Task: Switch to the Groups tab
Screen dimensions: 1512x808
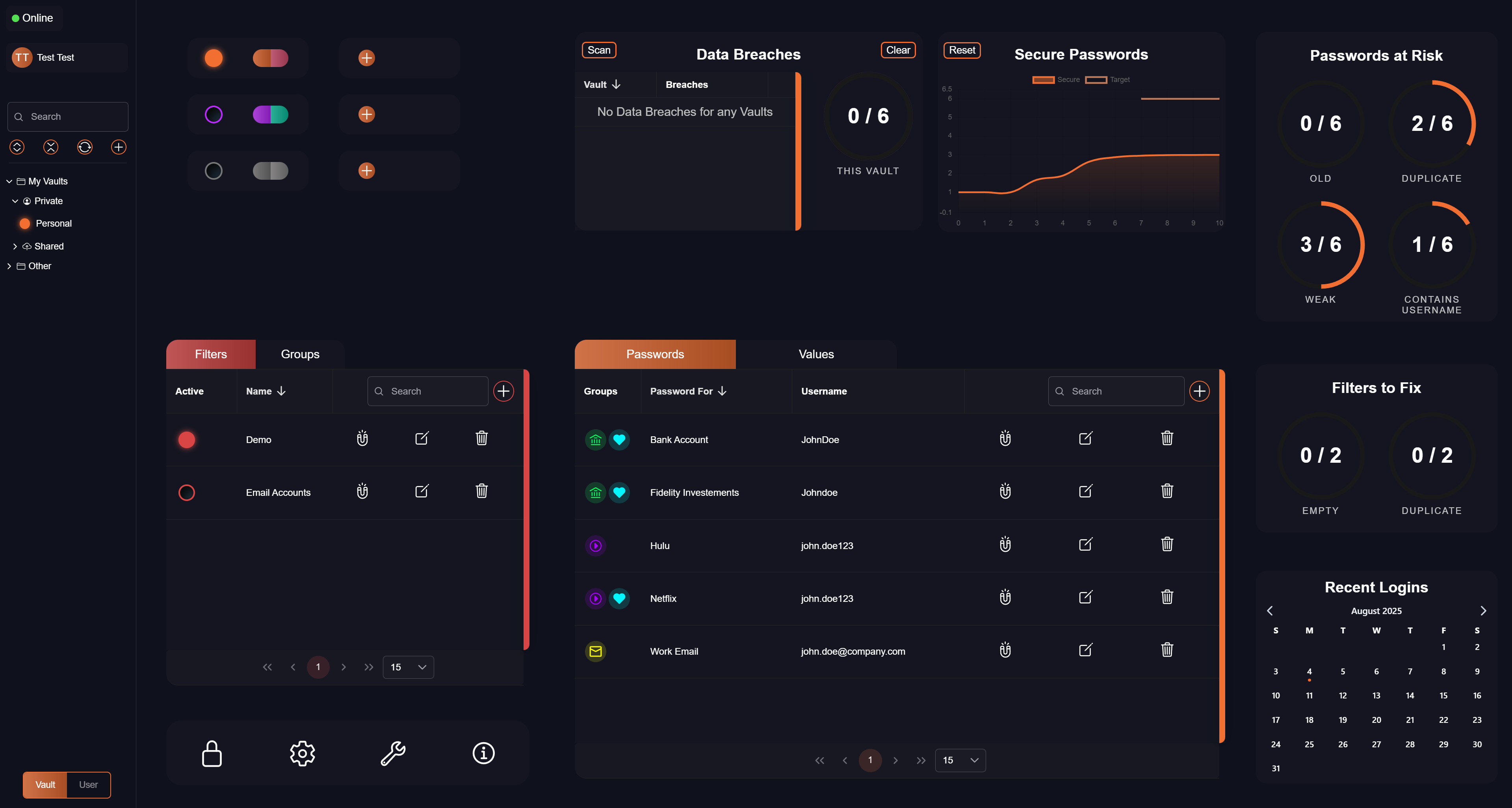Action: pyautogui.click(x=300, y=354)
